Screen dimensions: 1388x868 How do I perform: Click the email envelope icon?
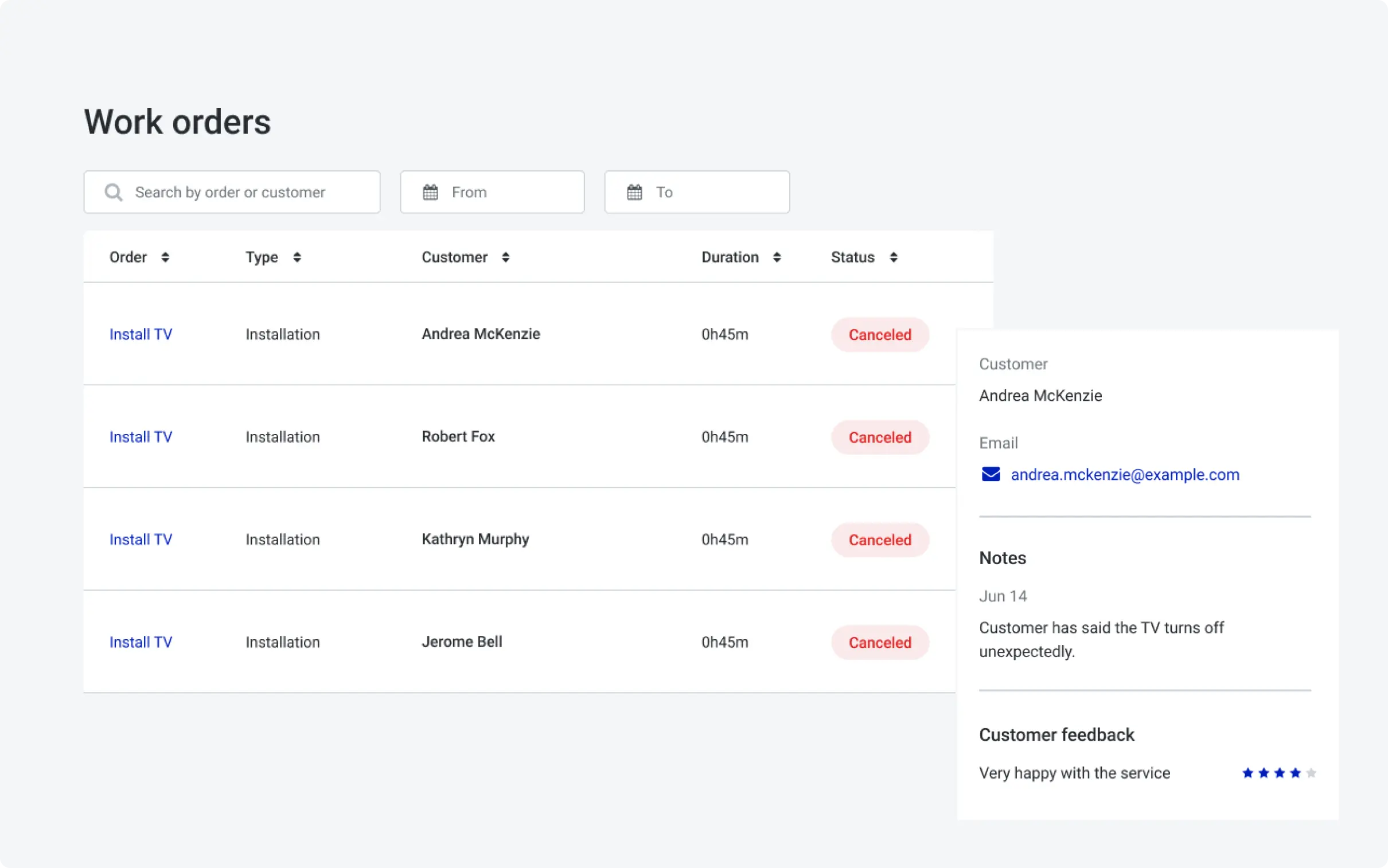[991, 475]
